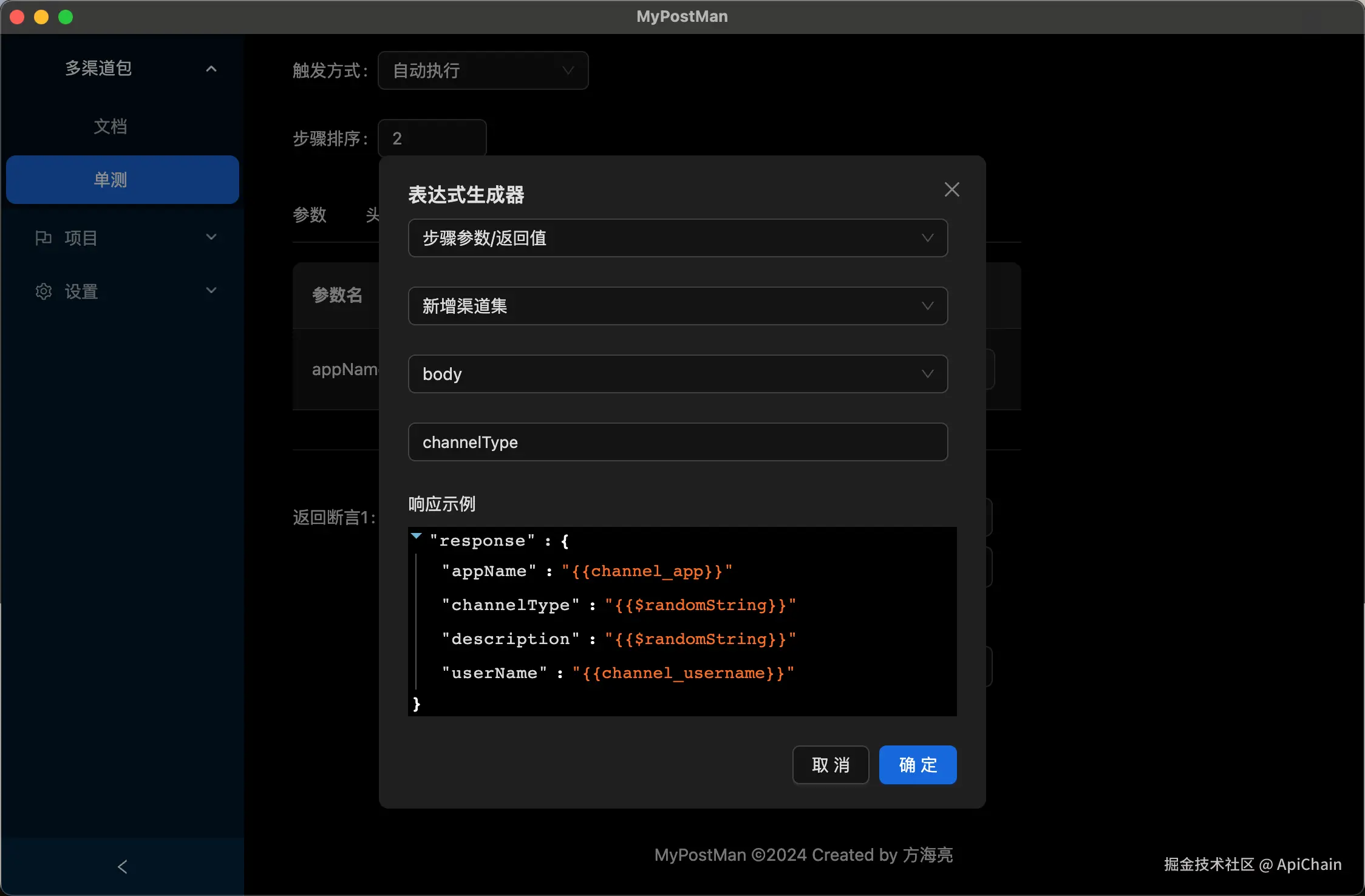This screenshot has width=1365, height=896.
Task: Open the 触发方式 自动执行 dropdown
Action: click(x=483, y=70)
